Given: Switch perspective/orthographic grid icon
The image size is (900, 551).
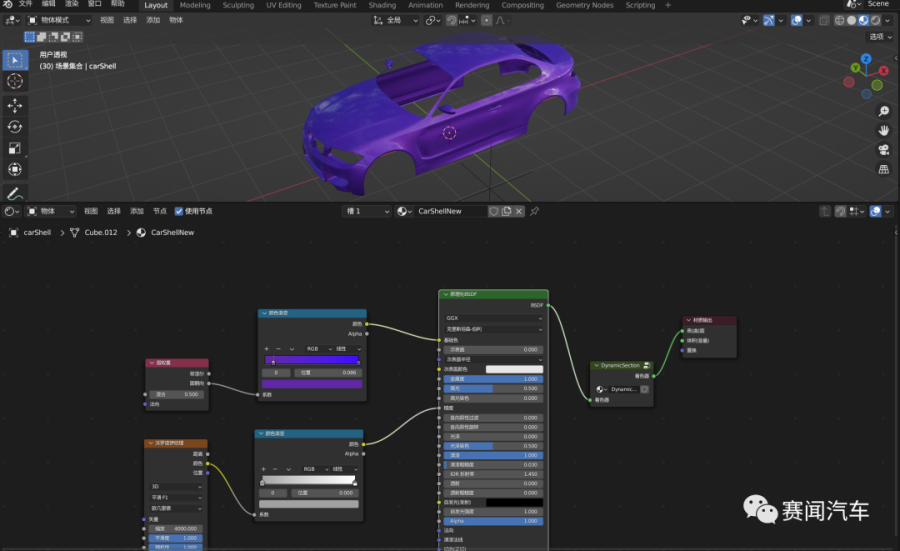Looking at the screenshot, I should point(884,170).
